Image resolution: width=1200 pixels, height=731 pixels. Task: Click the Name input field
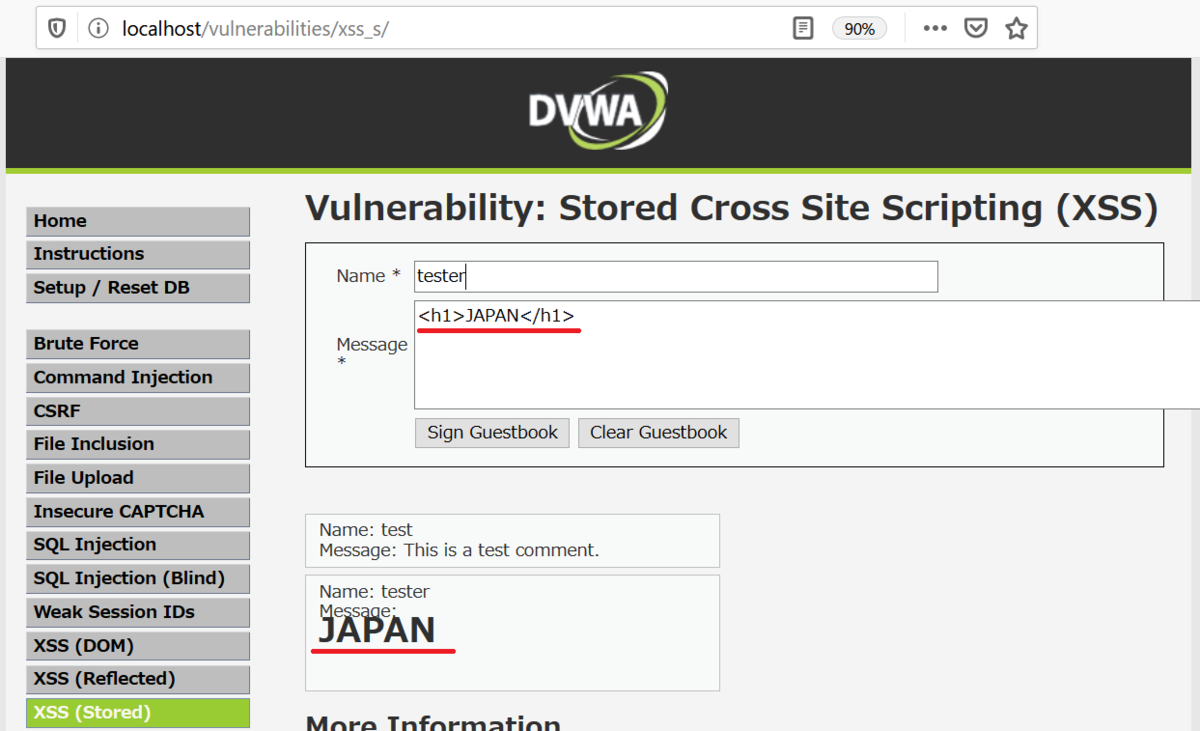[x=676, y=276]
